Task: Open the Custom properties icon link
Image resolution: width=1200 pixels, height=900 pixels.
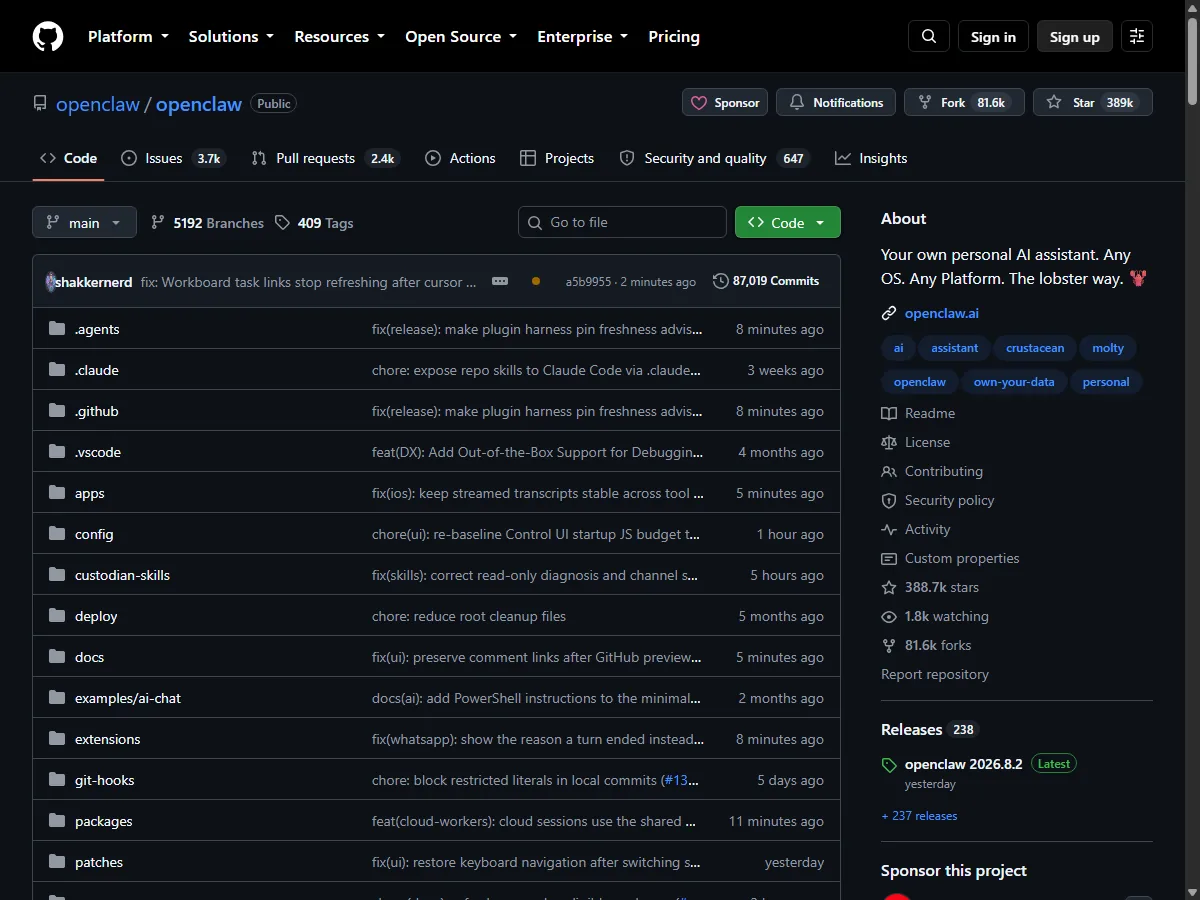Action: [950, 558]
